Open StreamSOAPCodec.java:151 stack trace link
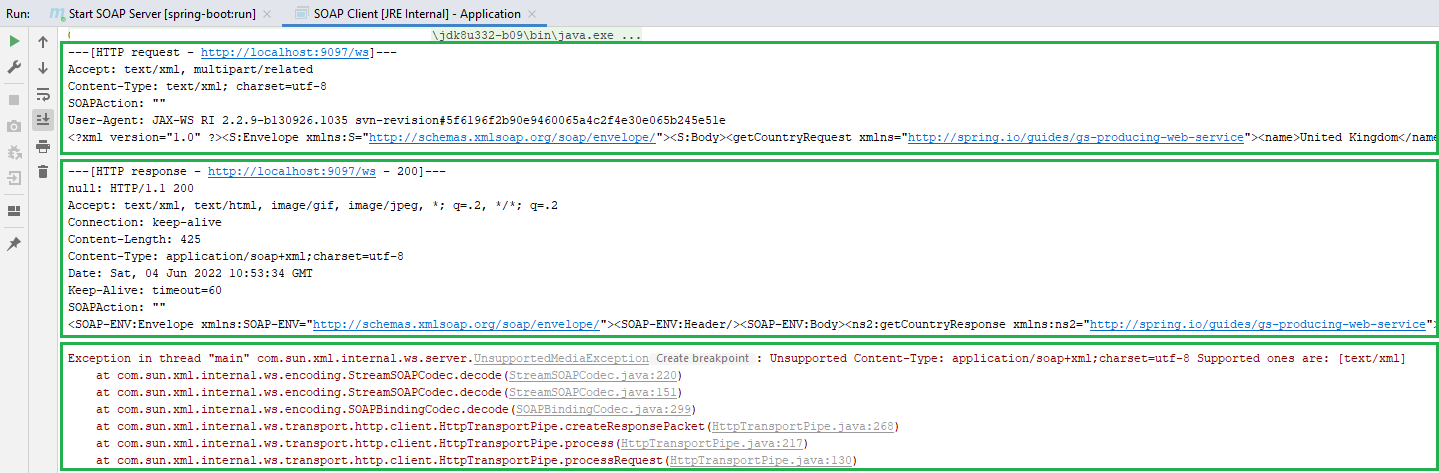The width and height of the screenshot is (1439, 473). click(595, 392)
